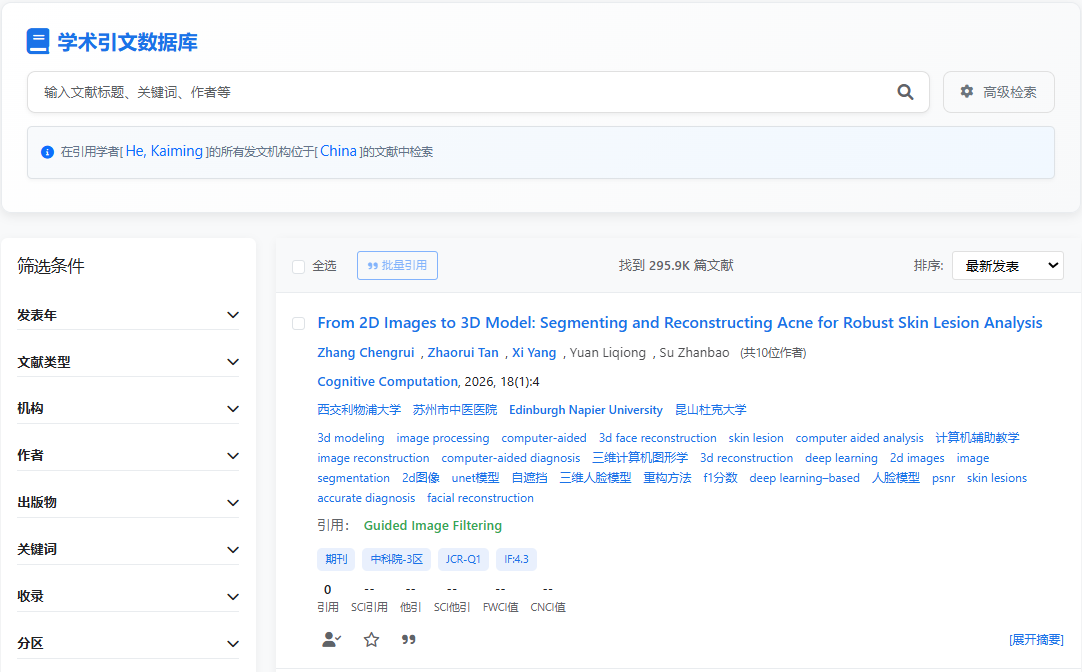Click the 展开摘要 link

pos(1036,639)
